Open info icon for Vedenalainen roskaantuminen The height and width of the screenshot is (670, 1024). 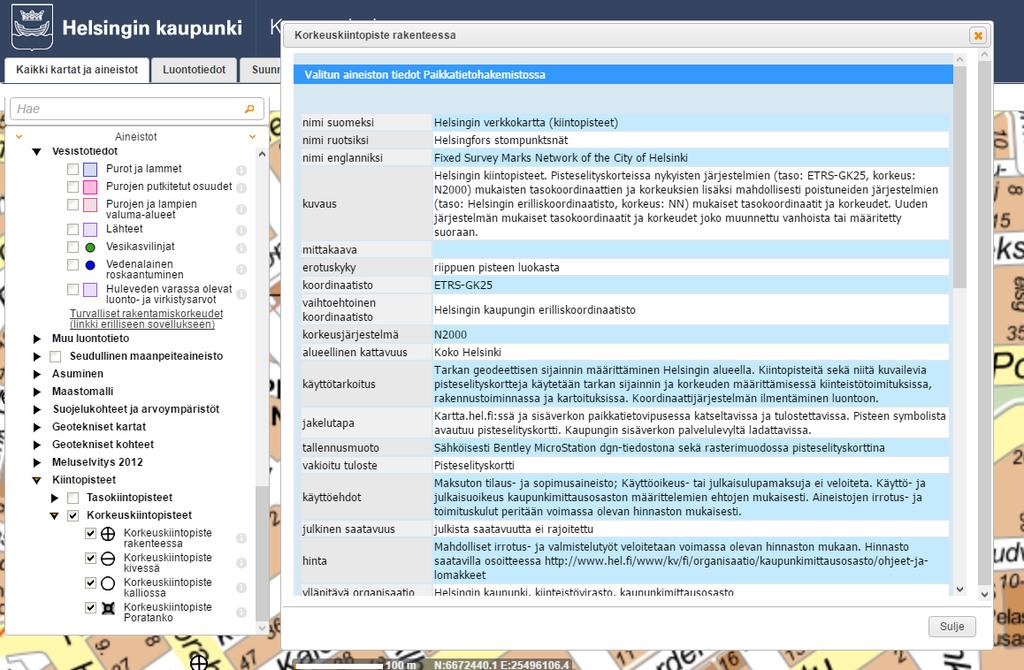click(x=241, y=269)
